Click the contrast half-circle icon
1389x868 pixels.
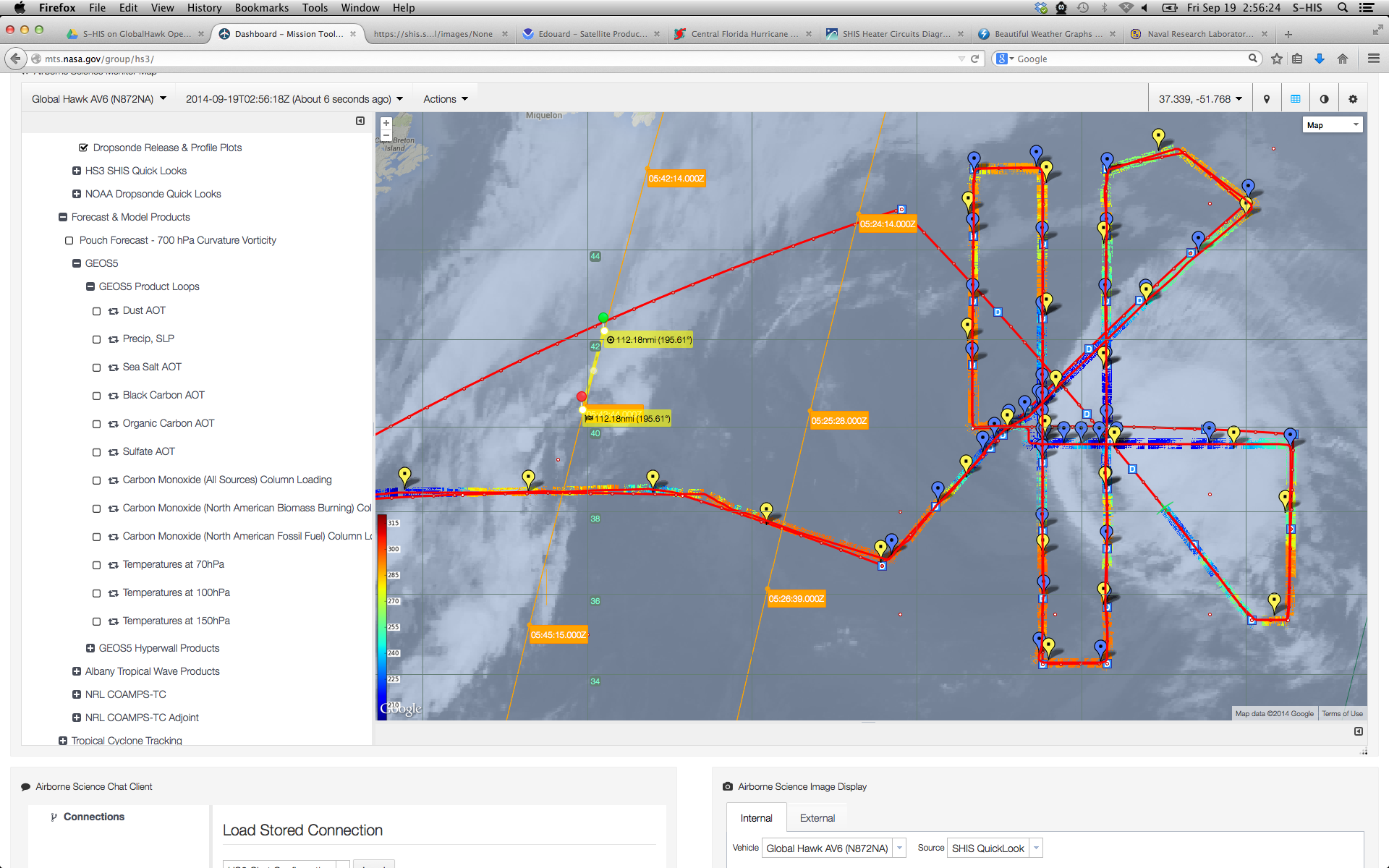point(1324,99)
